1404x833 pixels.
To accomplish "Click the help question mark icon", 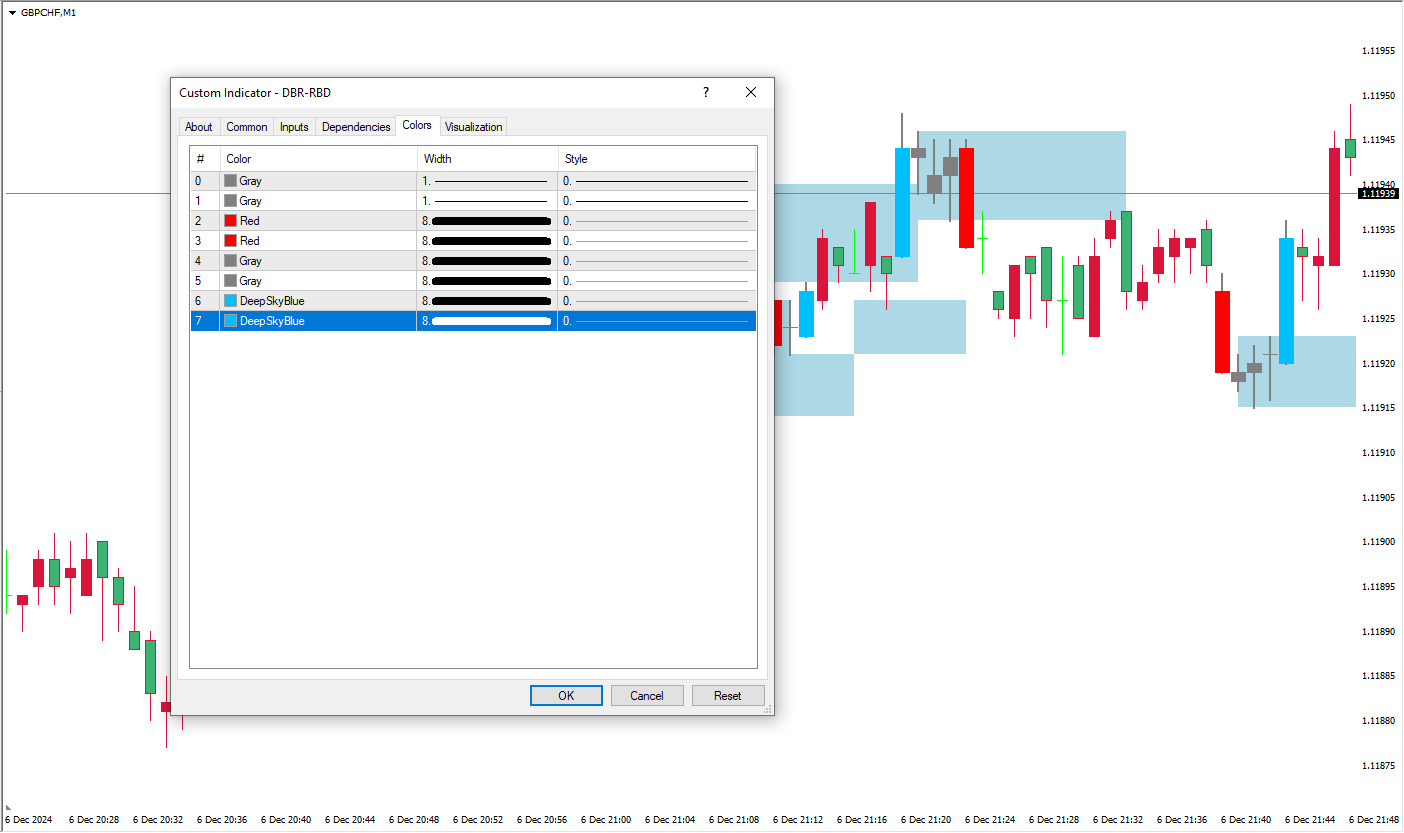I will coord(706,92).
